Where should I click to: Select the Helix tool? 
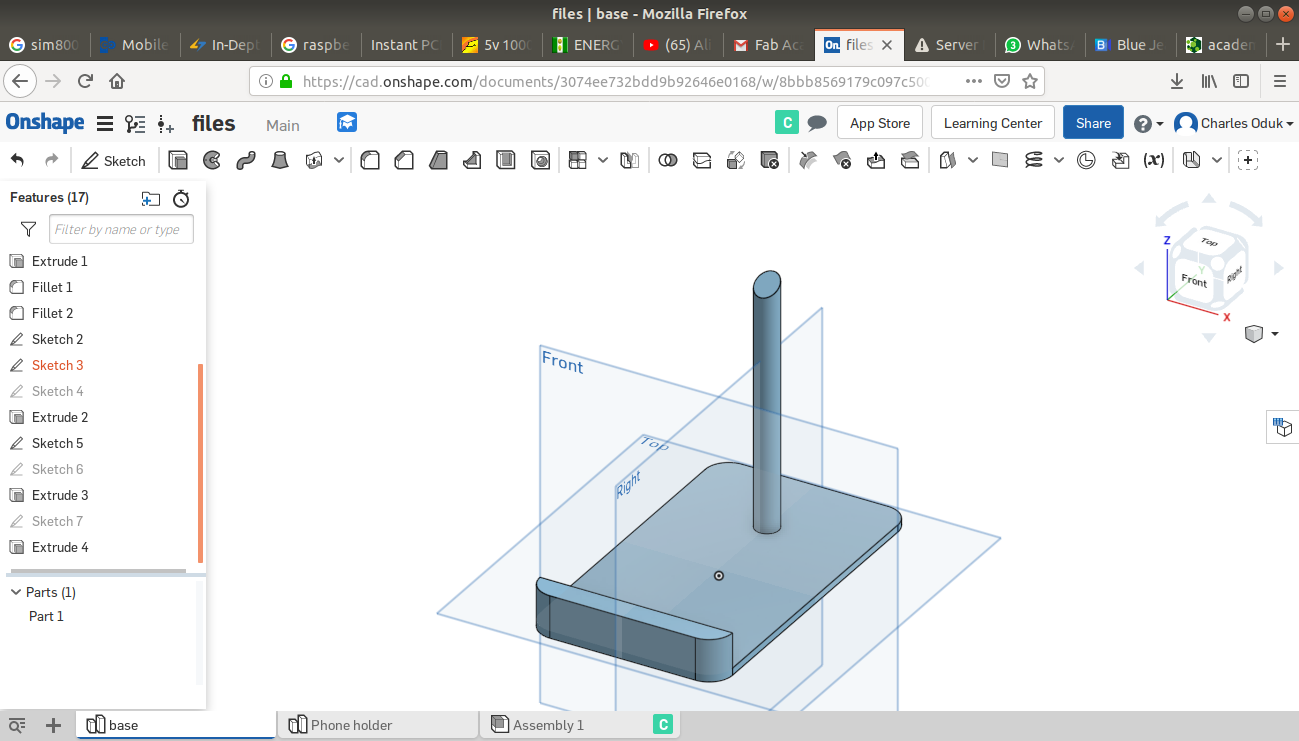[1034, 160]
